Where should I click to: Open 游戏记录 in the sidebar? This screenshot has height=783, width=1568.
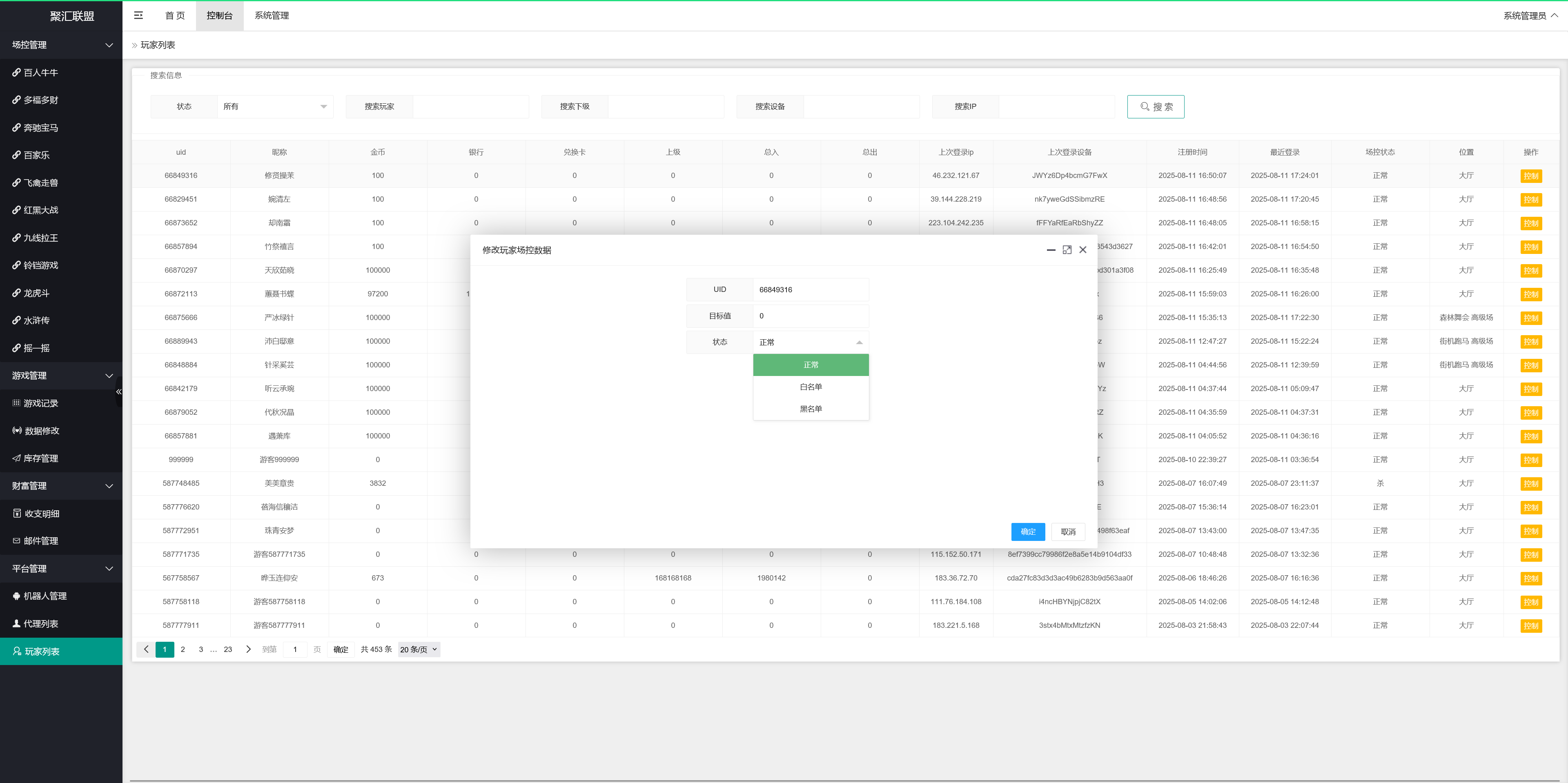[41, 403]
